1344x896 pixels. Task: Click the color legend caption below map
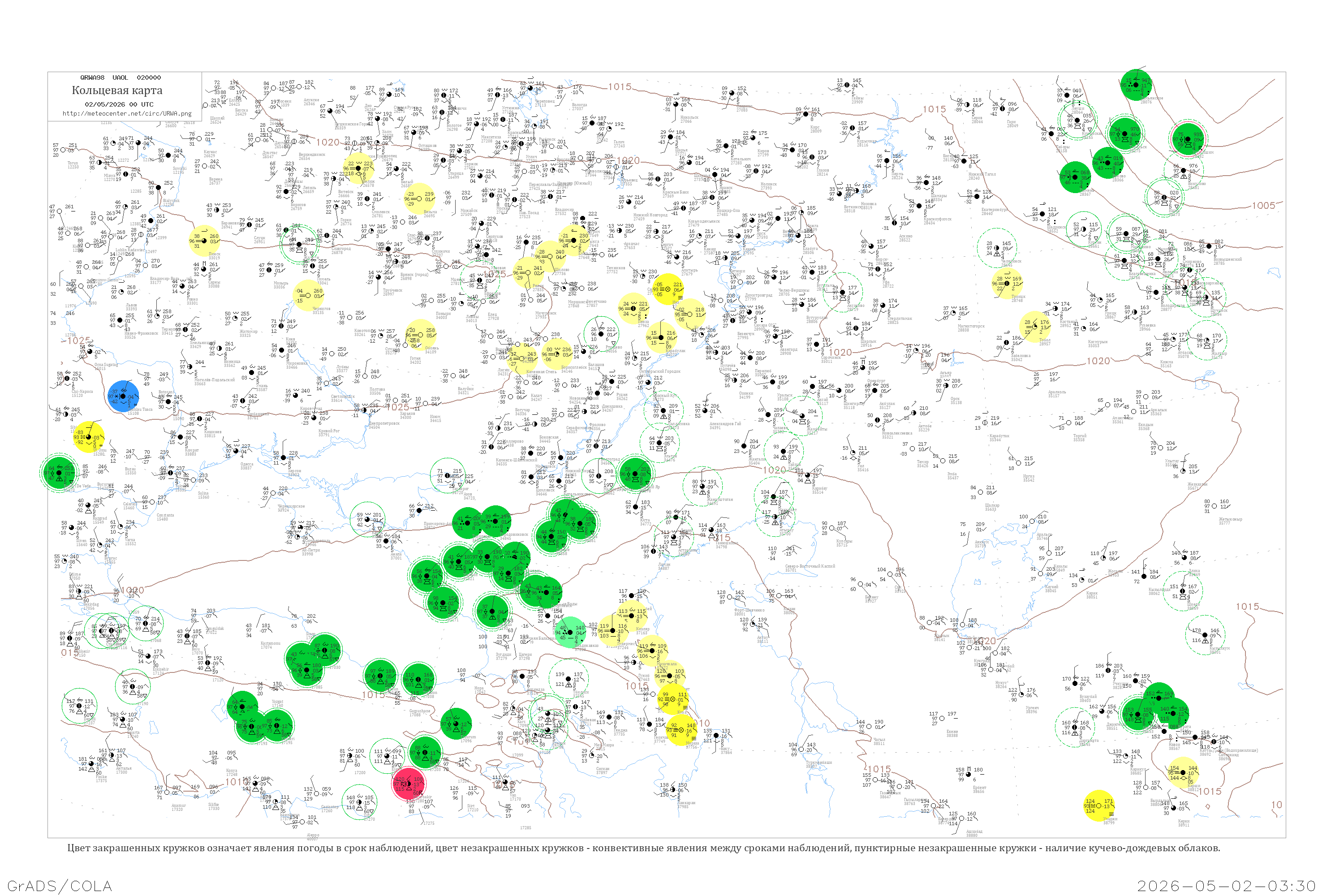point(643,848)
